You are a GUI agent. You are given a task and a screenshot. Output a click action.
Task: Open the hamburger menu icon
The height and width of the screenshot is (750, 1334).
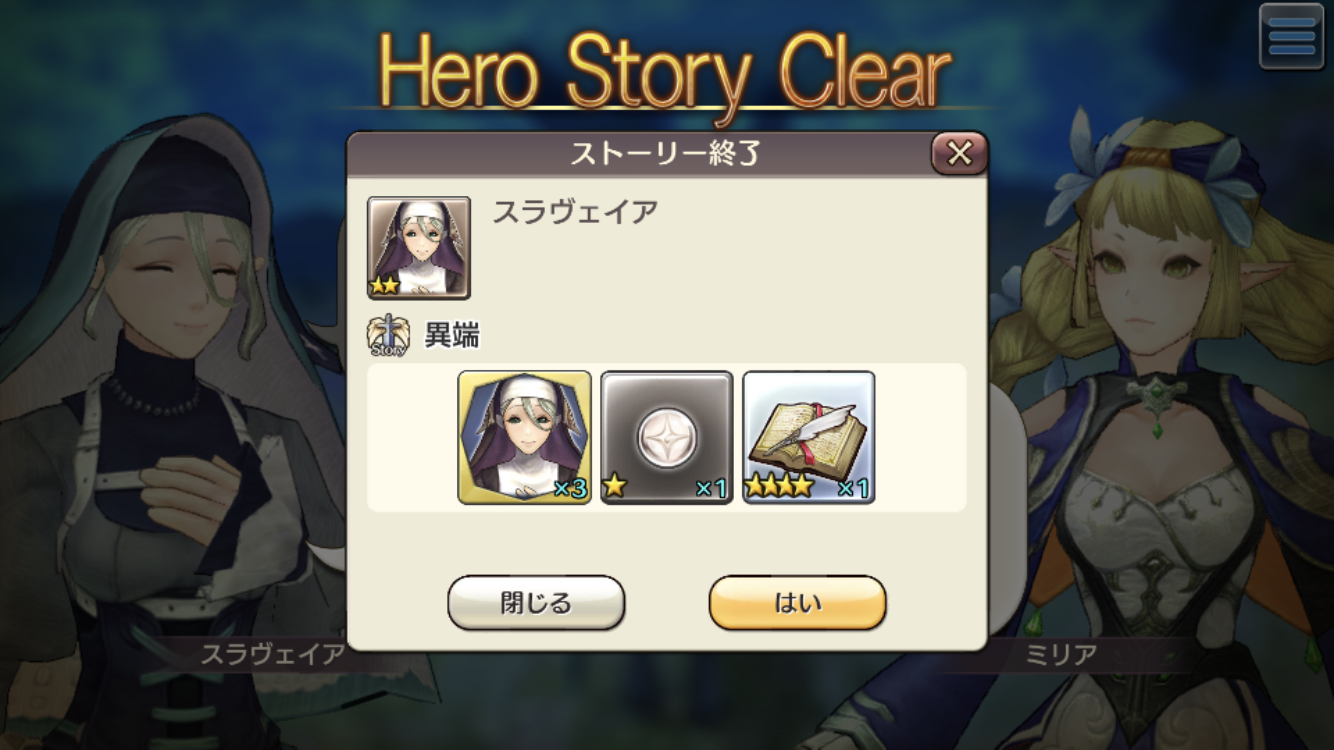(1291, 36)
